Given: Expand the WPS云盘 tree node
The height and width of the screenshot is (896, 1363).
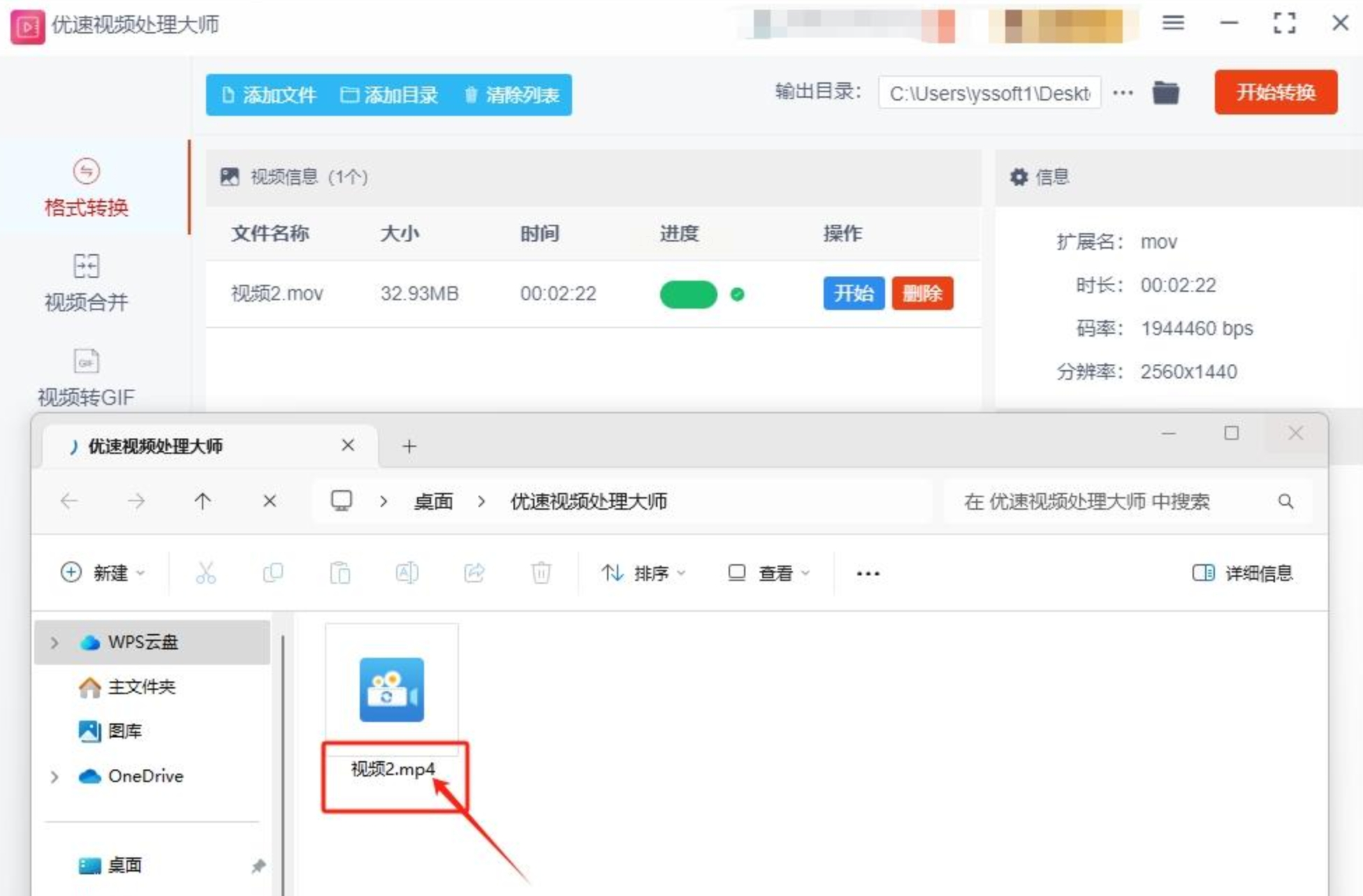Looking at the screenshot, I should (x=54, y=642).
